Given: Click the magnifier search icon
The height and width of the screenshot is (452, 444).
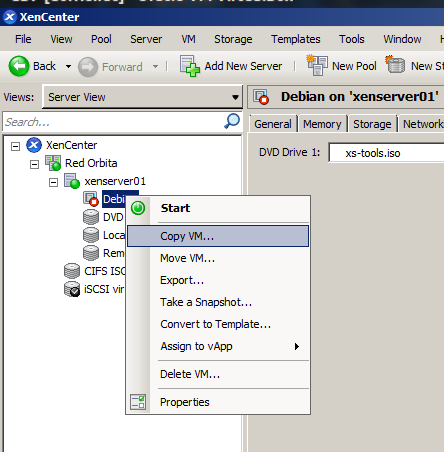Looking at the screenshot, I should 232,121.
